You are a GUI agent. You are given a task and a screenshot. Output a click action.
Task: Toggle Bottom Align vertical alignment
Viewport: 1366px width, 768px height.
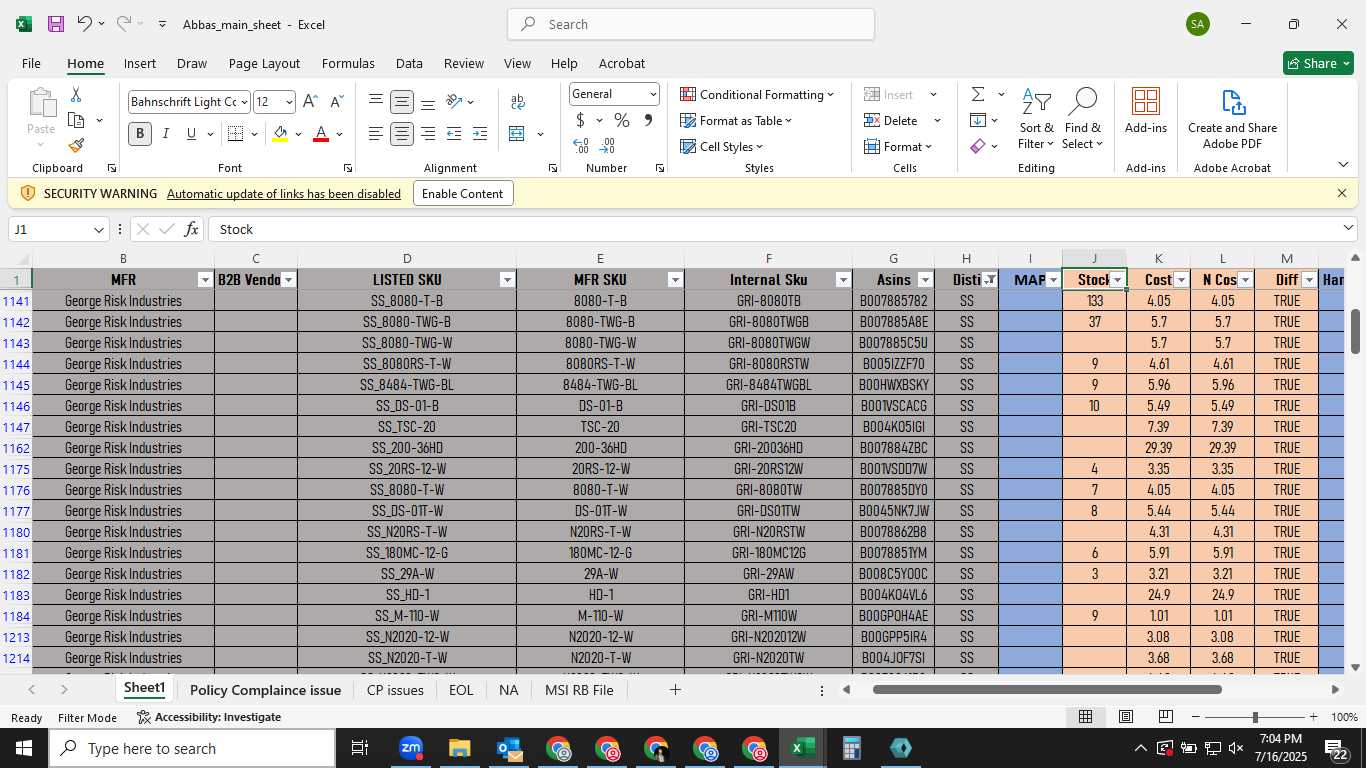428,102
